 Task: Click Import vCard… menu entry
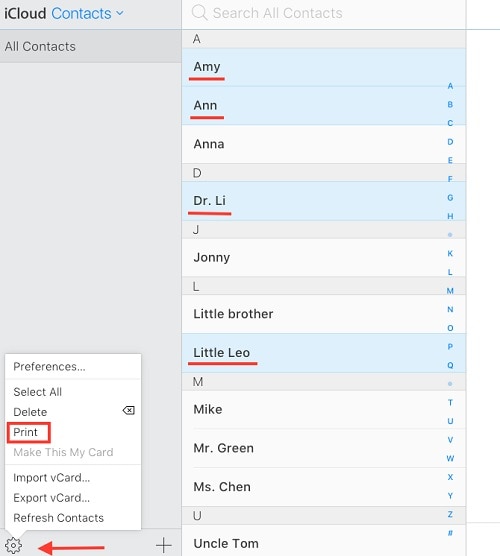[51, 478]
